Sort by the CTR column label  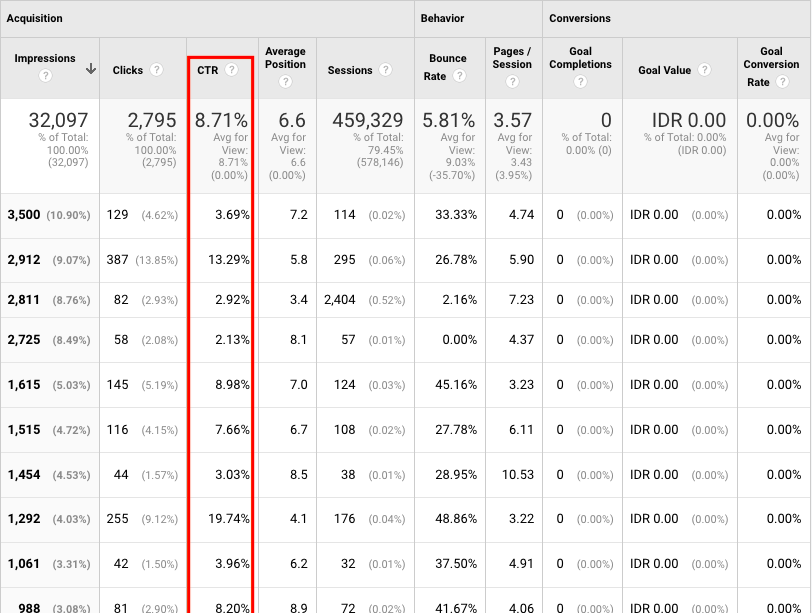point(207,71)
